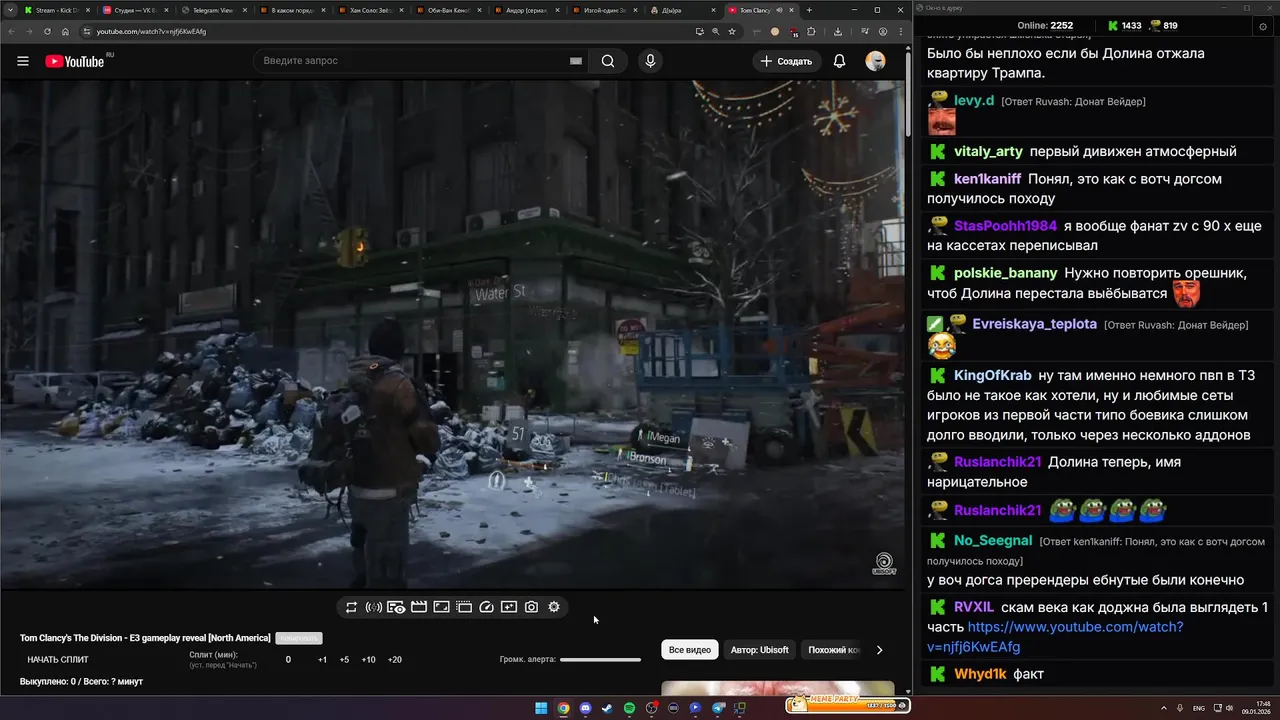Click the audio boost waves icon under video
1280x720 pixels.
pos(374,607)
